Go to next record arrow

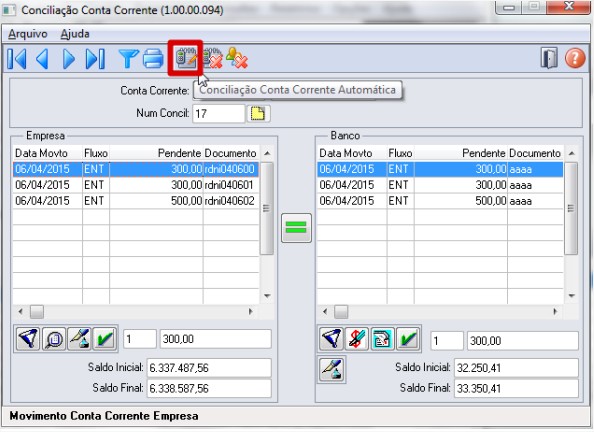(x=69, y=59)
